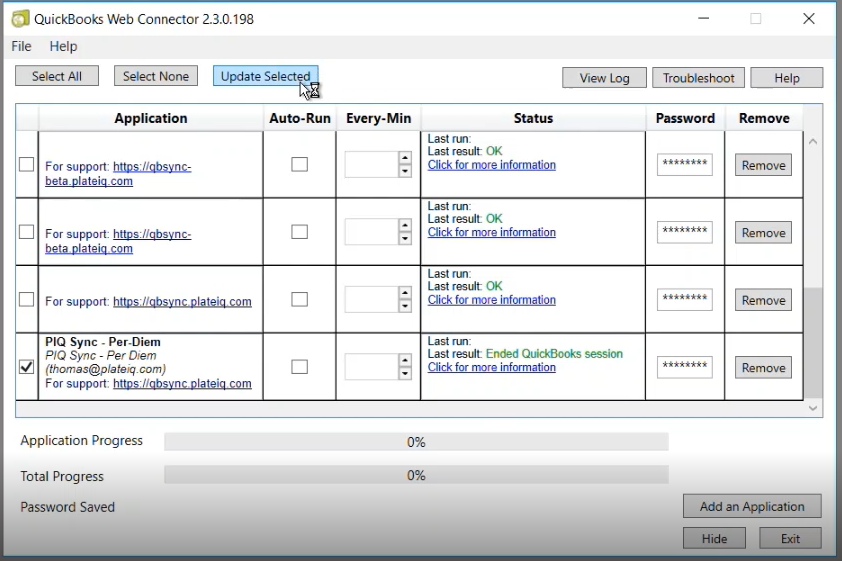The image size is (842, 561).
Task: Open the View Log button
Action: (604, 78)
